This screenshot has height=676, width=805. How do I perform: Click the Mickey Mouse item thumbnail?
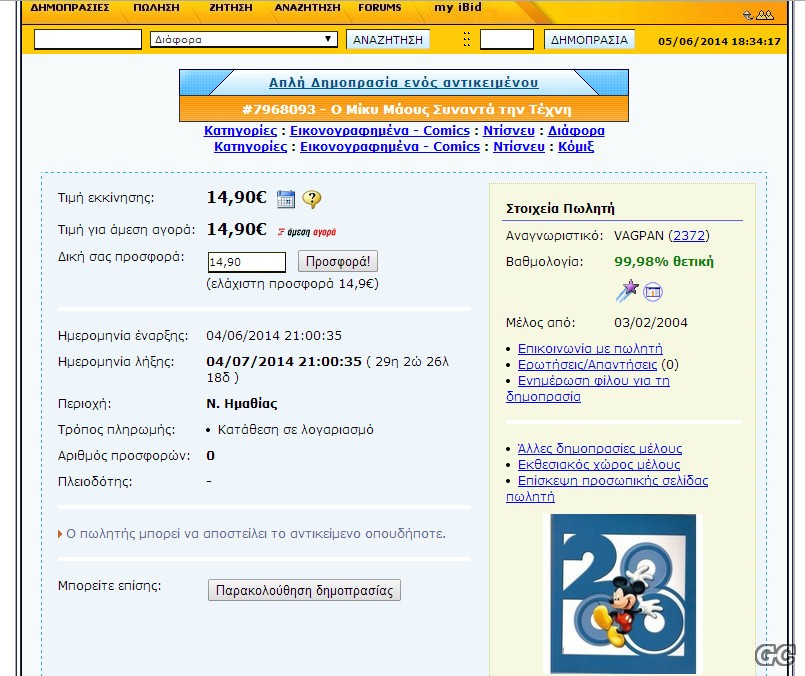tap(623, 595)
